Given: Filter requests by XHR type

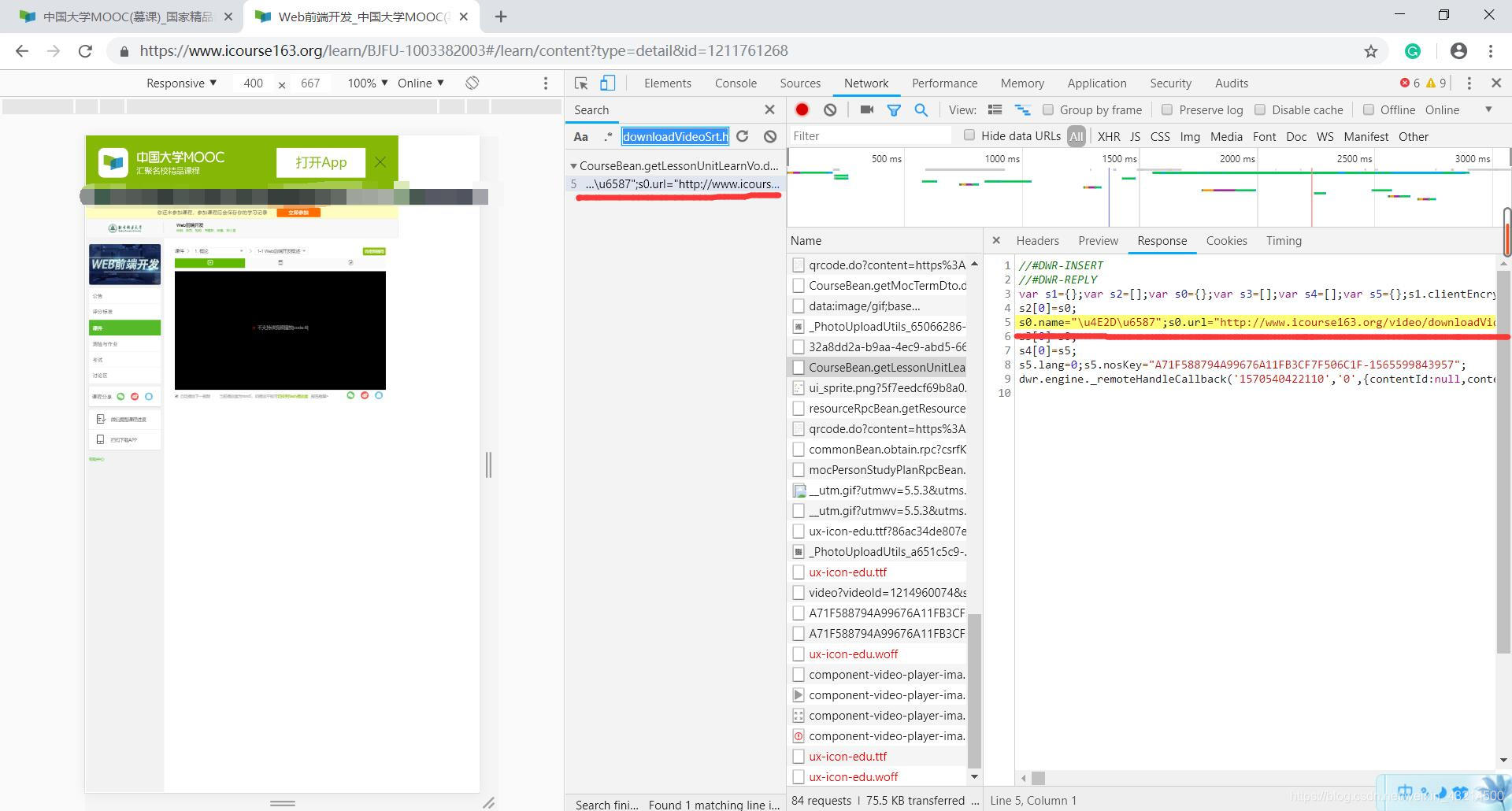Looking at the screenshot, I should (x=1109, y=136).
